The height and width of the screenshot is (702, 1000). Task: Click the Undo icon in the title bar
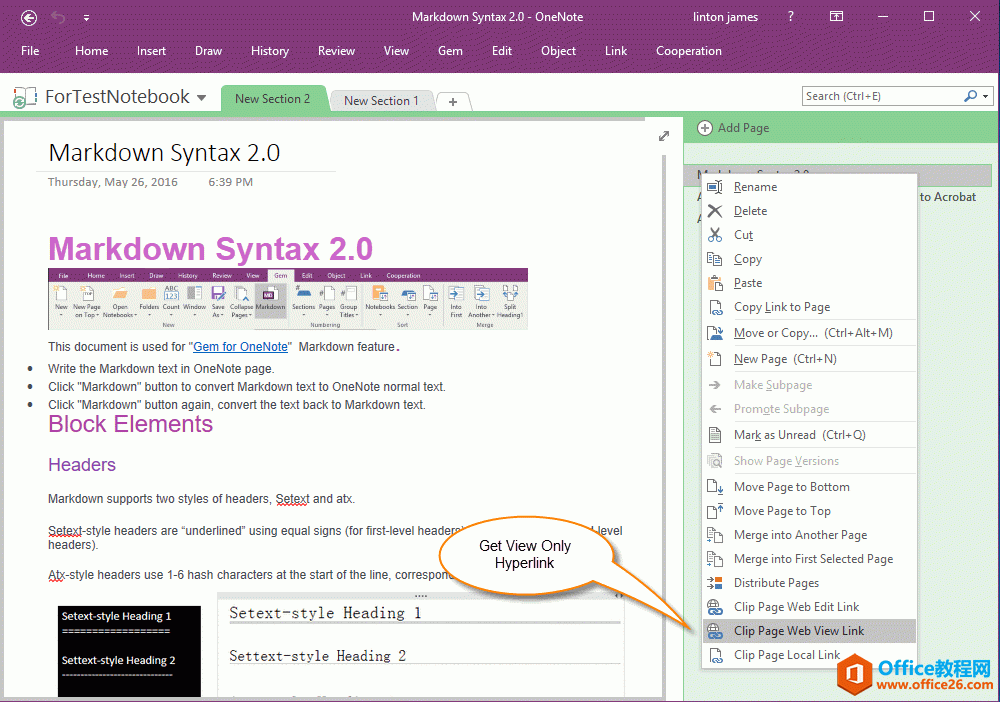point(58,16)
